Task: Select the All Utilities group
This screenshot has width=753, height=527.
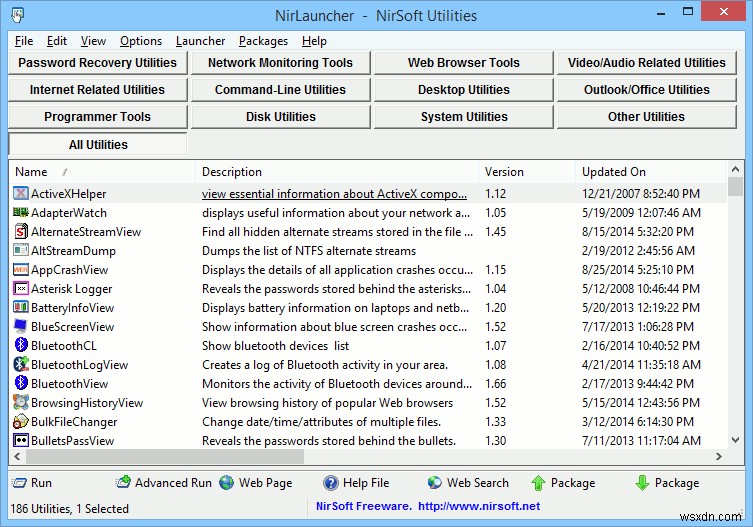Action: (x=97, y=144)
